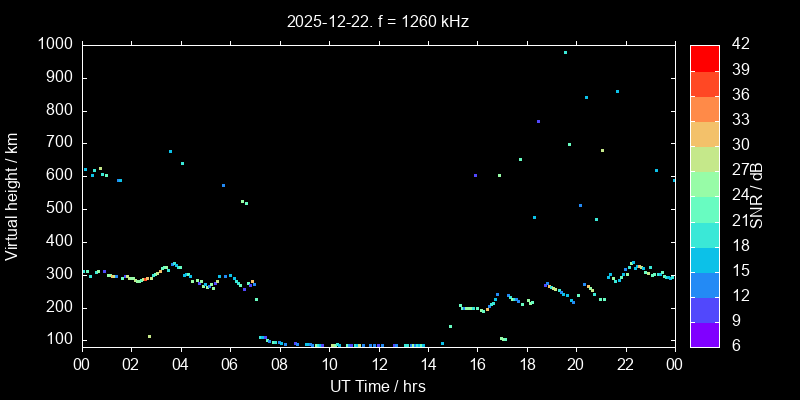This screenshot has height=400, width=800.
Task: Click the 1000 km height tick label
Action: 53,44
